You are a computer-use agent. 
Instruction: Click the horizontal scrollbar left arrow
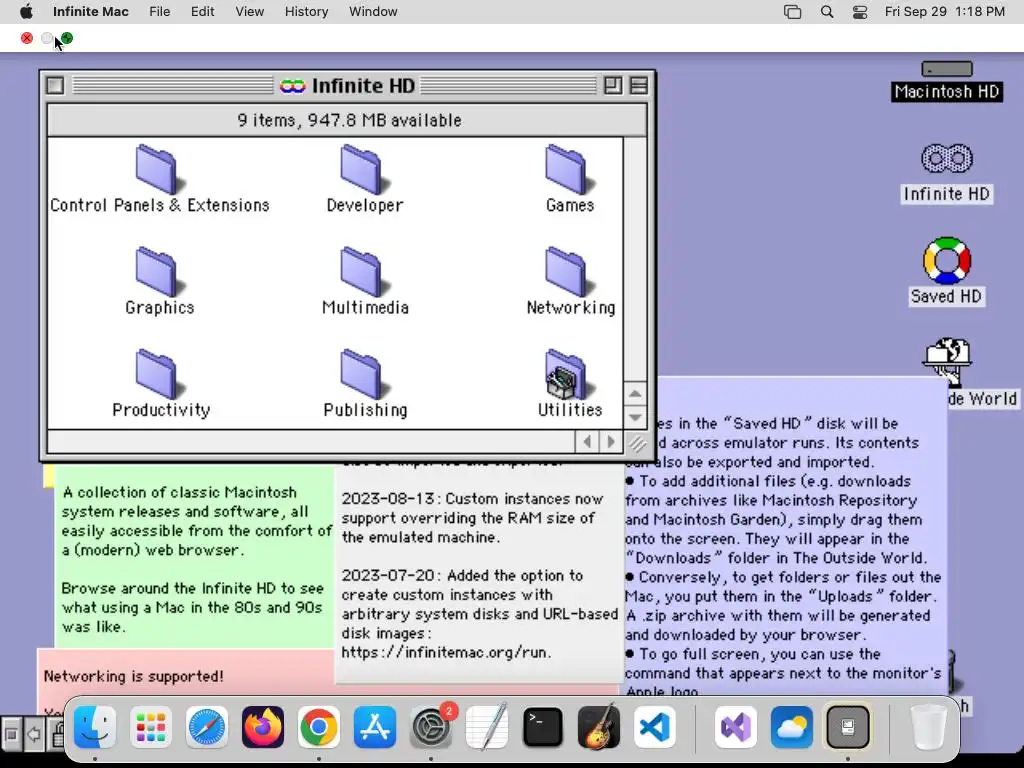pos(587,441)
